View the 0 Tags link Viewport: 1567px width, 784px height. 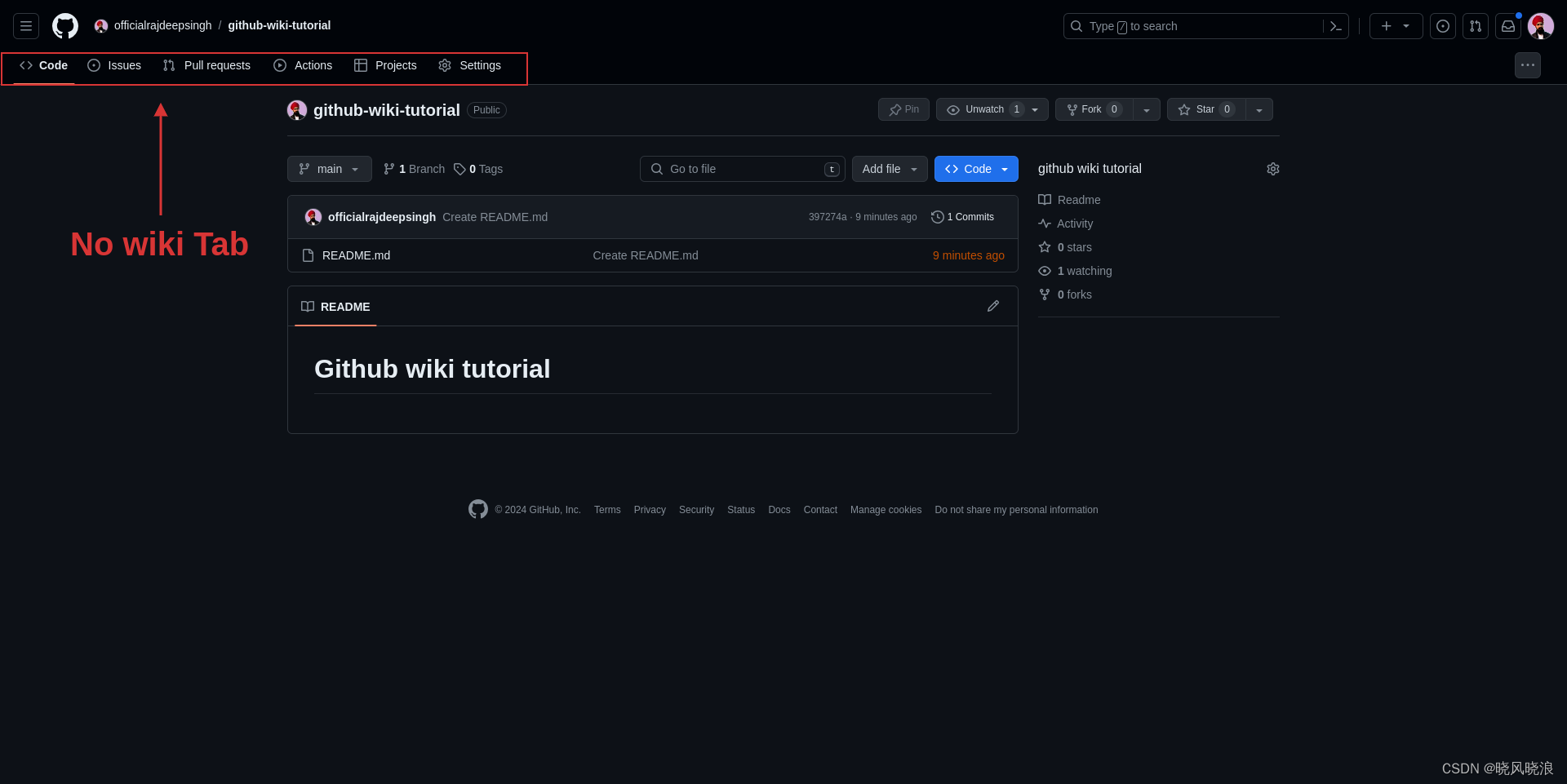click(478, 169)
